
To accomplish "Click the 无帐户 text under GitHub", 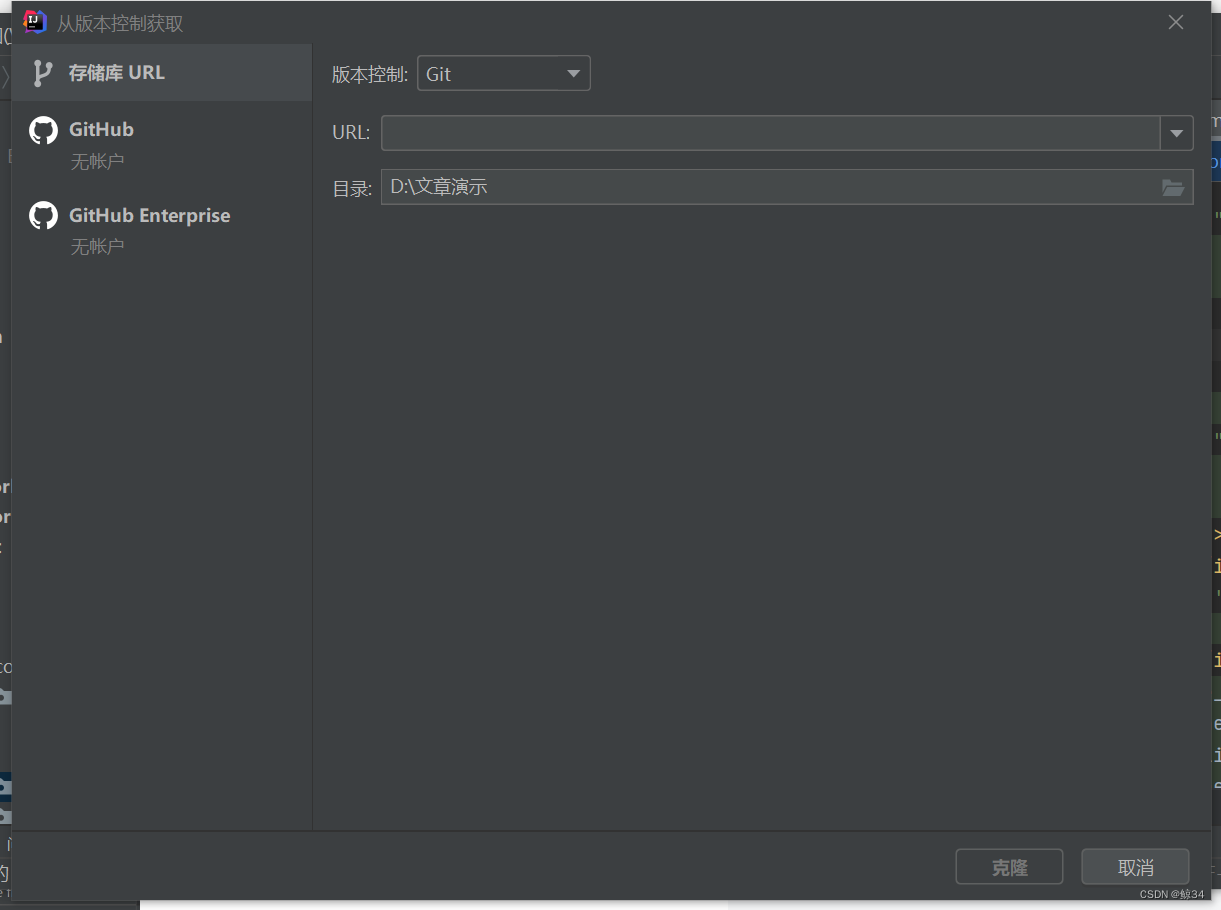I will click(x=97, y=161).
